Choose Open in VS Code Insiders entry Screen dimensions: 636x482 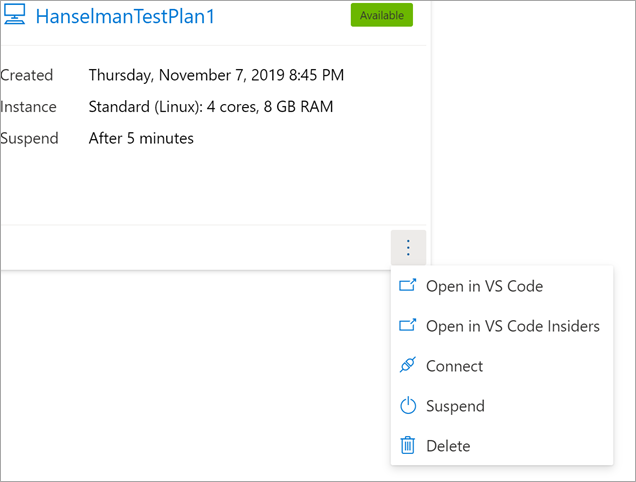pyautogui.click(x=502, y=326)
